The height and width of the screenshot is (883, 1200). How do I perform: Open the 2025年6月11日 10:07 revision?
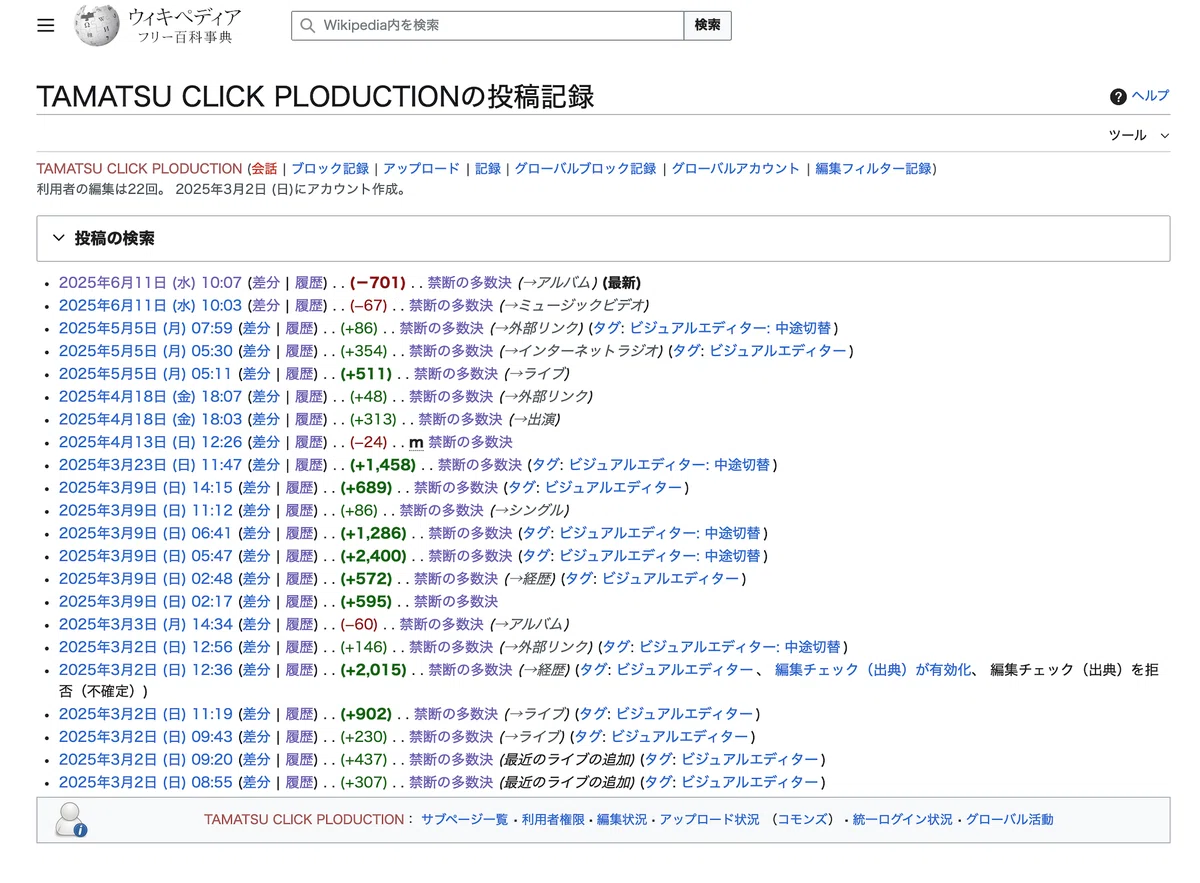click(x=150, y=283)
